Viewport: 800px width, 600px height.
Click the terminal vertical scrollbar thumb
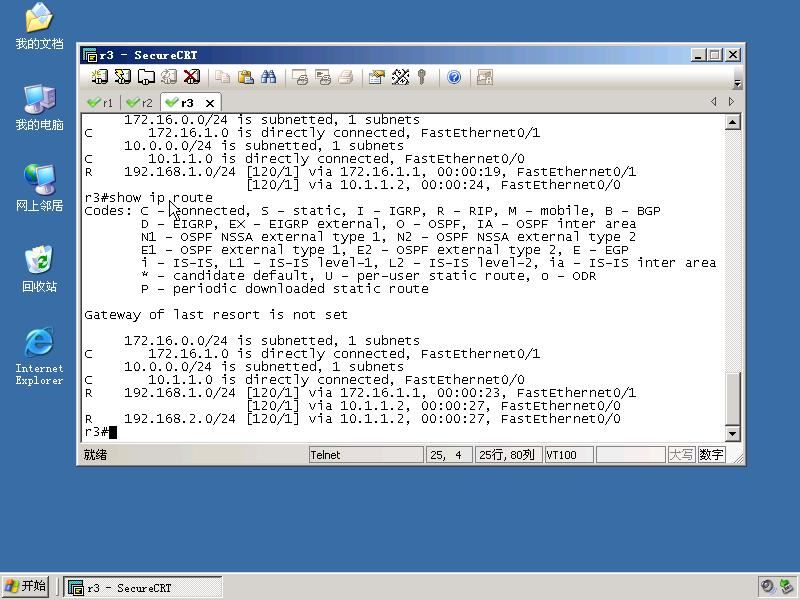click(x=733, y=399)
